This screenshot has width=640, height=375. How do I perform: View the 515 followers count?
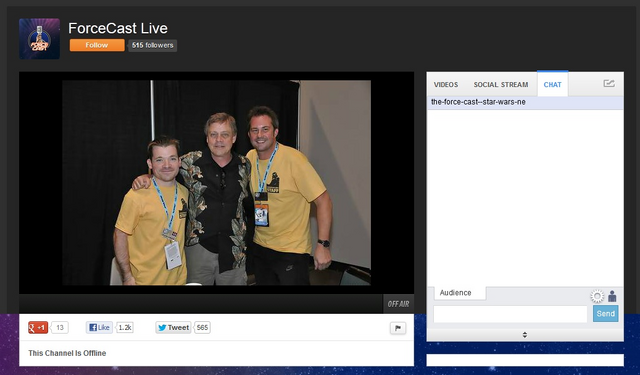click(x=153, y=45)
